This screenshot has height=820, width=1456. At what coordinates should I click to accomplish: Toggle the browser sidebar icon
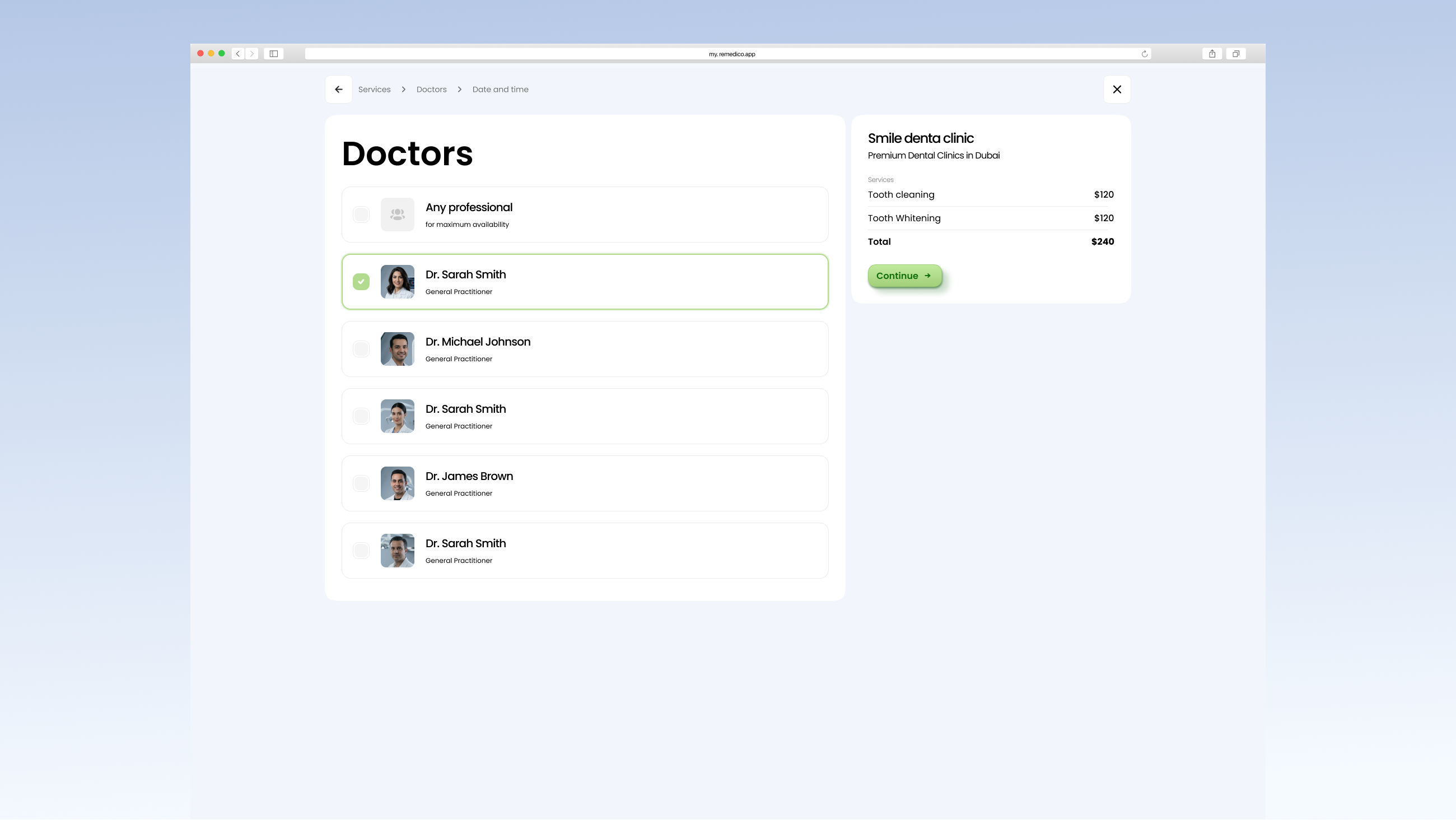pos(274,54)
